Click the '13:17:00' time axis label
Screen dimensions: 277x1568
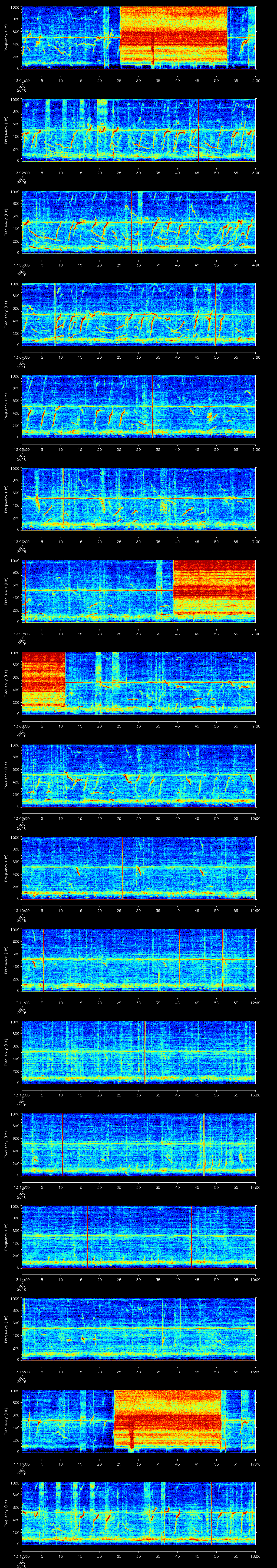coord(21,1556)
